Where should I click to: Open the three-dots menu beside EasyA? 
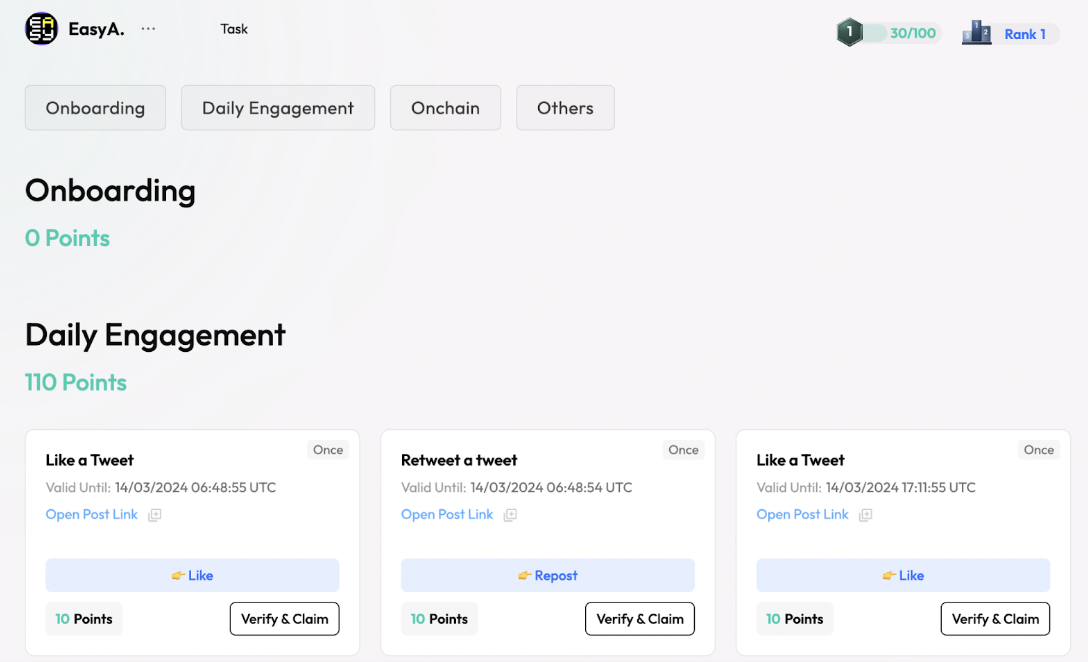tap(148, 29)
